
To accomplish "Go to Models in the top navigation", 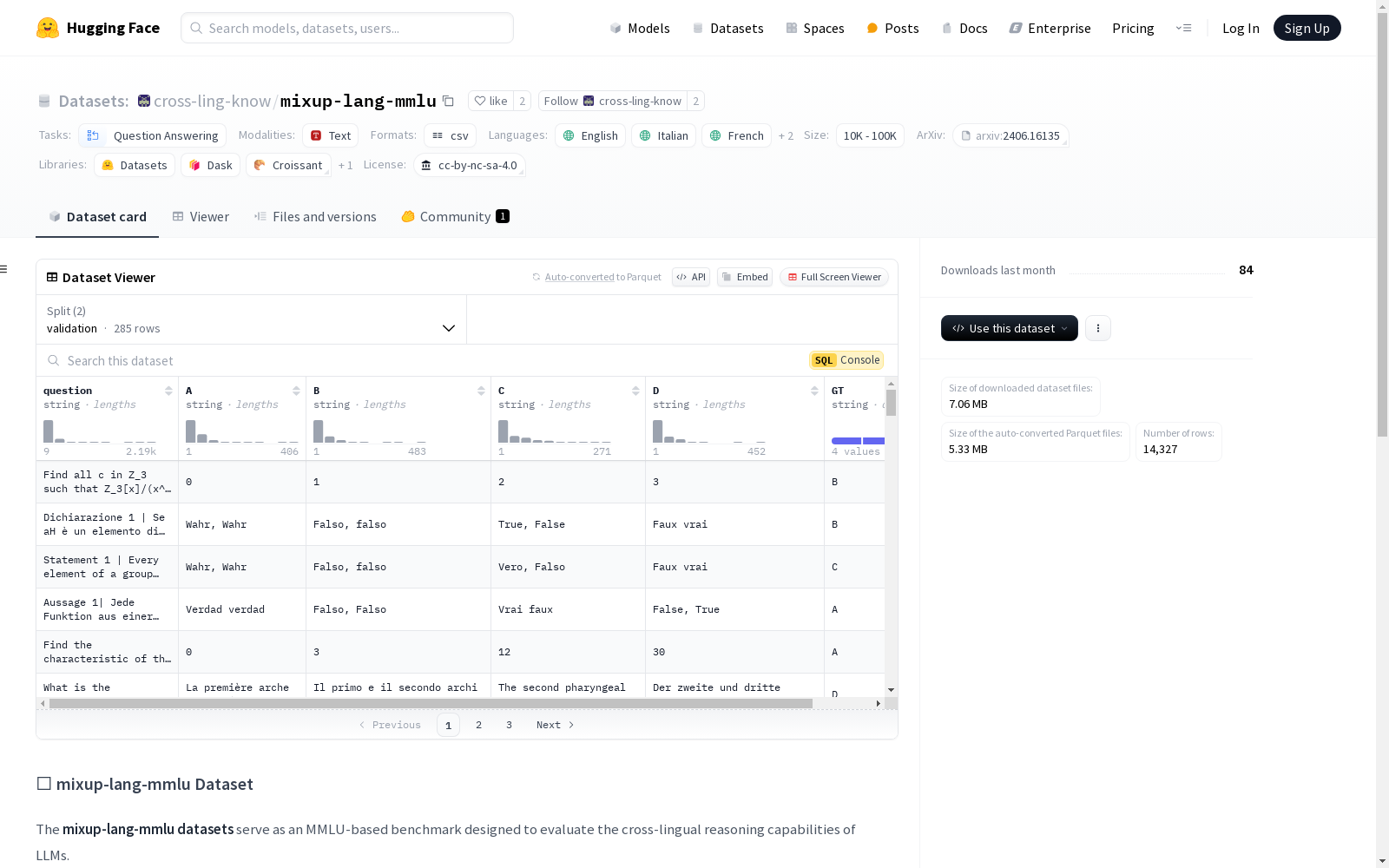I will [x=640, y=28].
